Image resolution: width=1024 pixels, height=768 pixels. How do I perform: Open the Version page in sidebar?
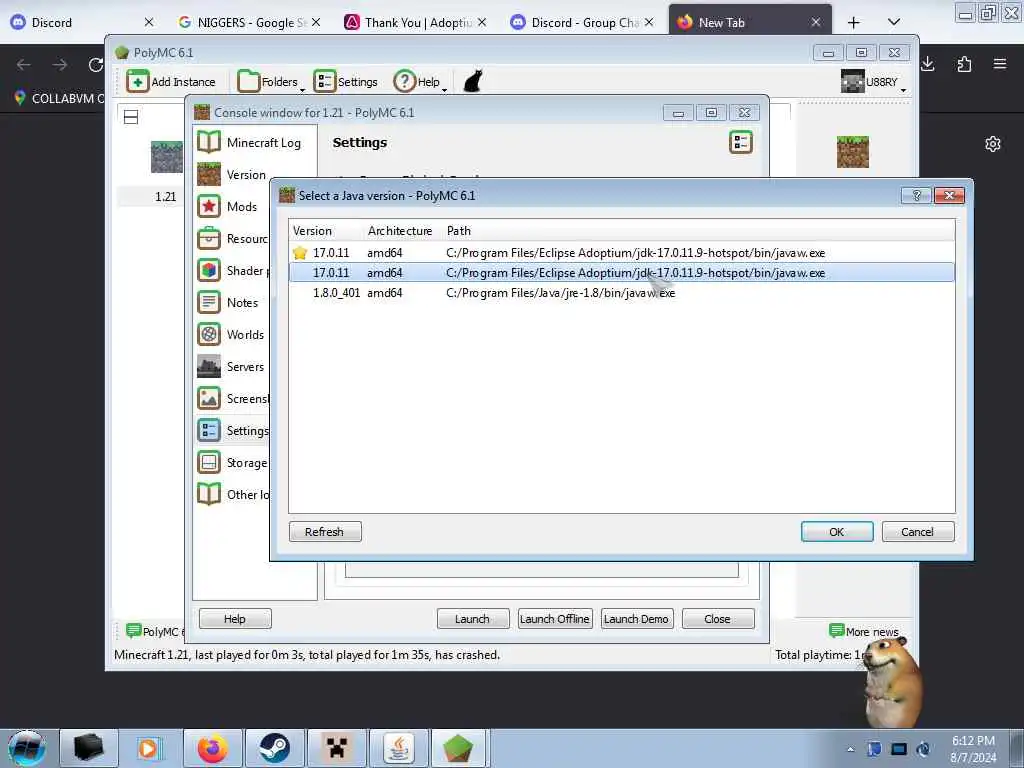click(x=232, y=174)
